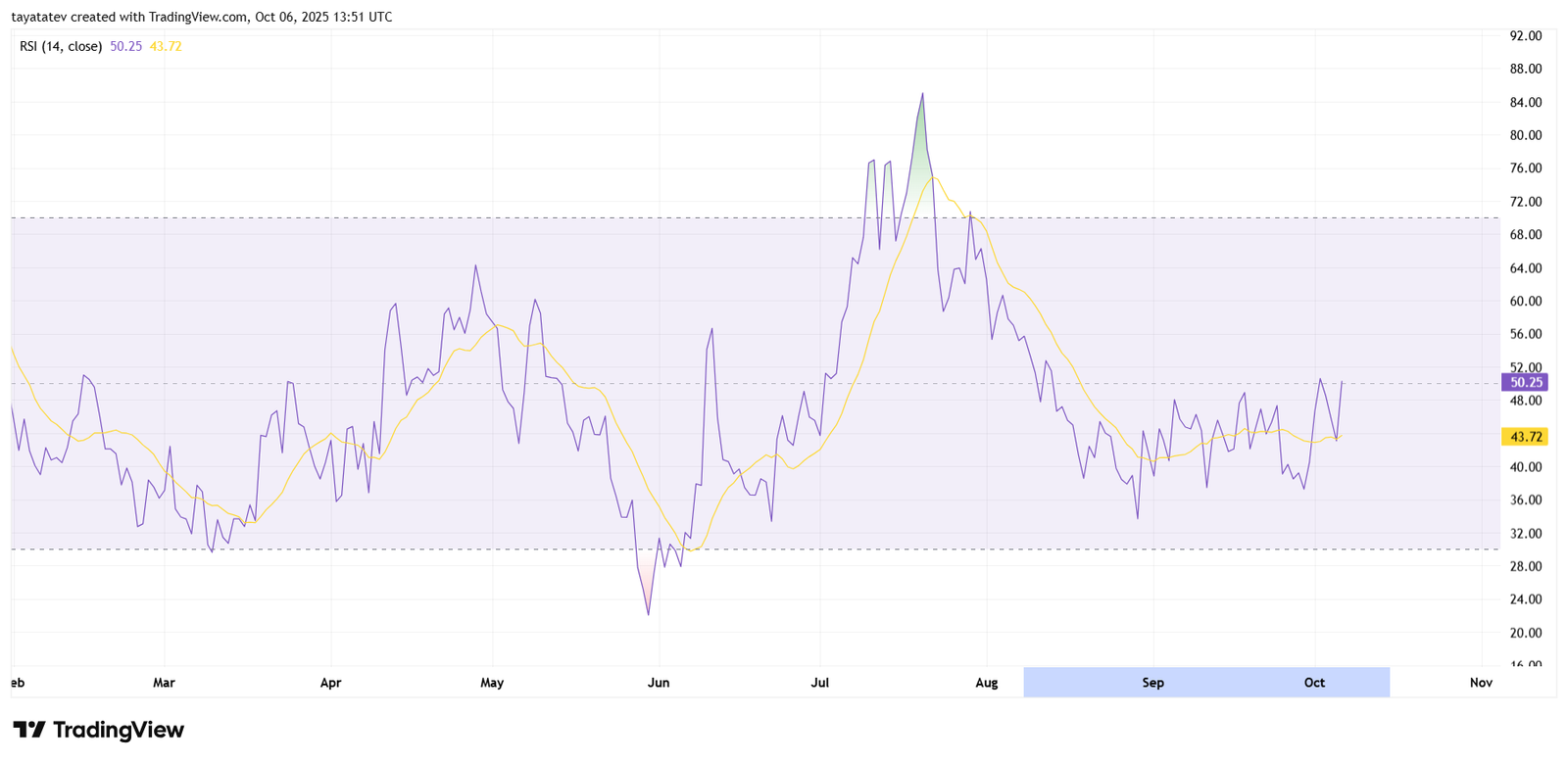This screenshot has height=762, width=1568.
Task: Click the yellow 43.72 price scale label
Action: [x=1525, y=437]
